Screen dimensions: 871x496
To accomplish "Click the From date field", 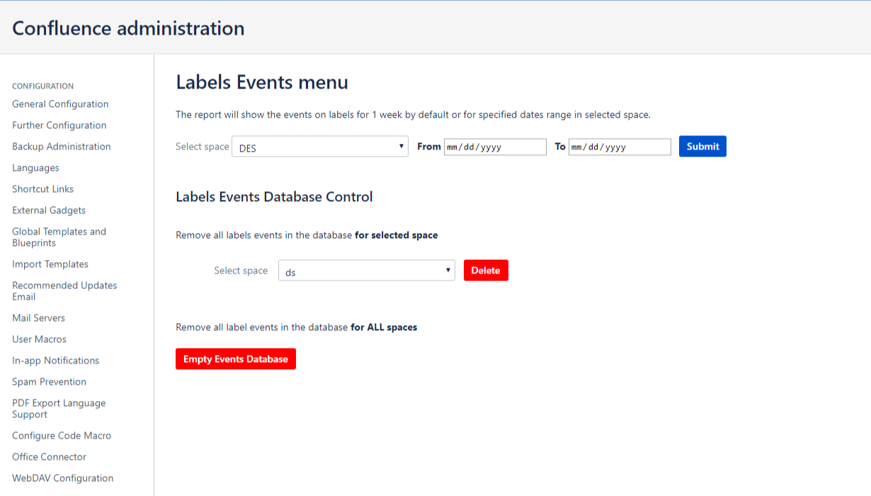I will [x=495, y=147].
